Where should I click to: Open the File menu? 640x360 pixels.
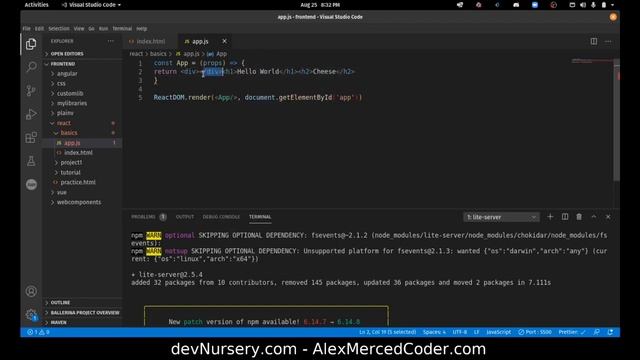(27, 29)
